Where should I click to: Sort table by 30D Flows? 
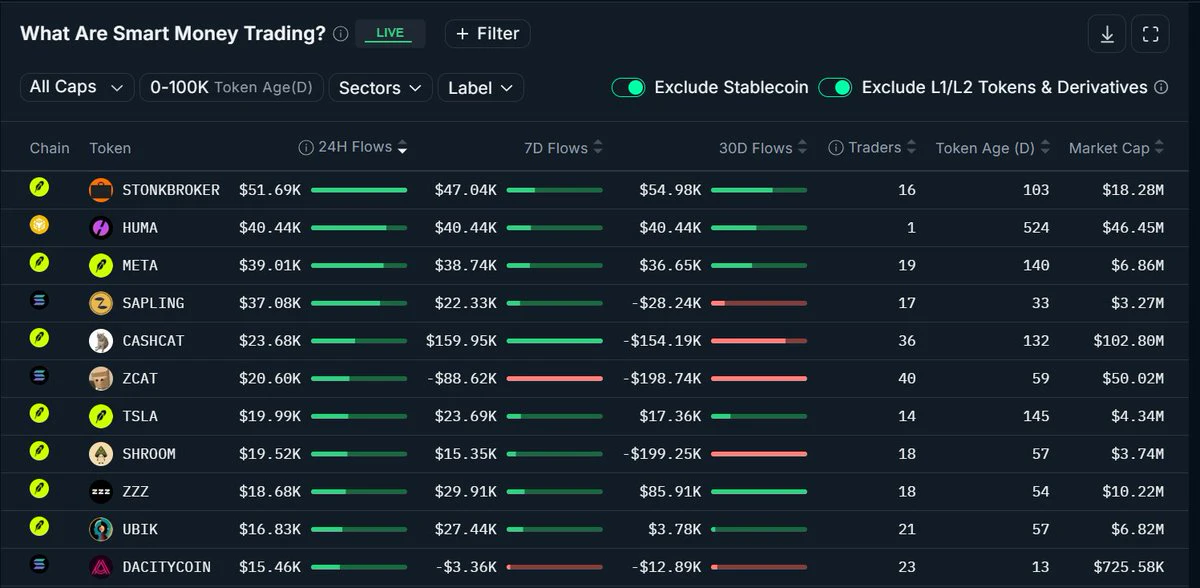[802, 148]
